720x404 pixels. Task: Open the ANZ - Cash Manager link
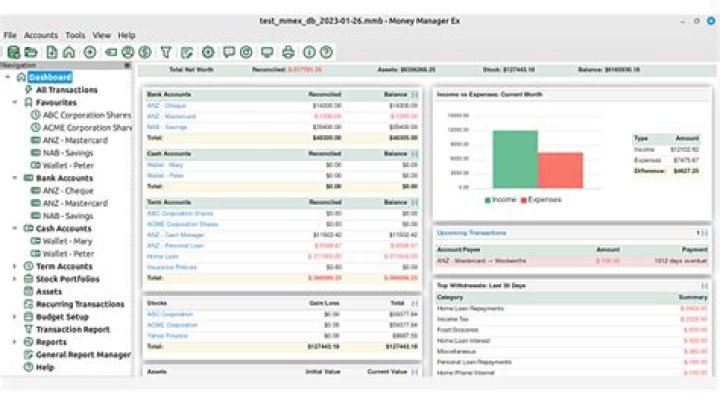[175, 235]
